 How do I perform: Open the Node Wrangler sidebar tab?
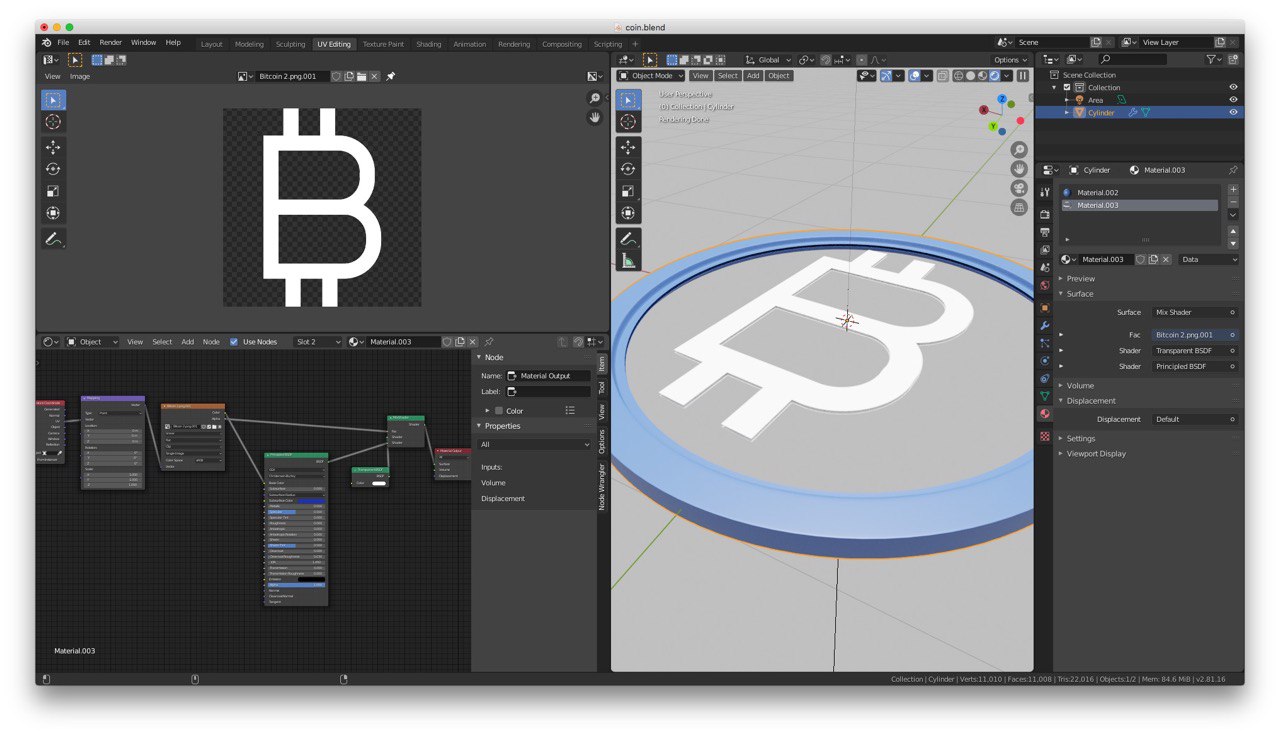[x=602, y=486]
